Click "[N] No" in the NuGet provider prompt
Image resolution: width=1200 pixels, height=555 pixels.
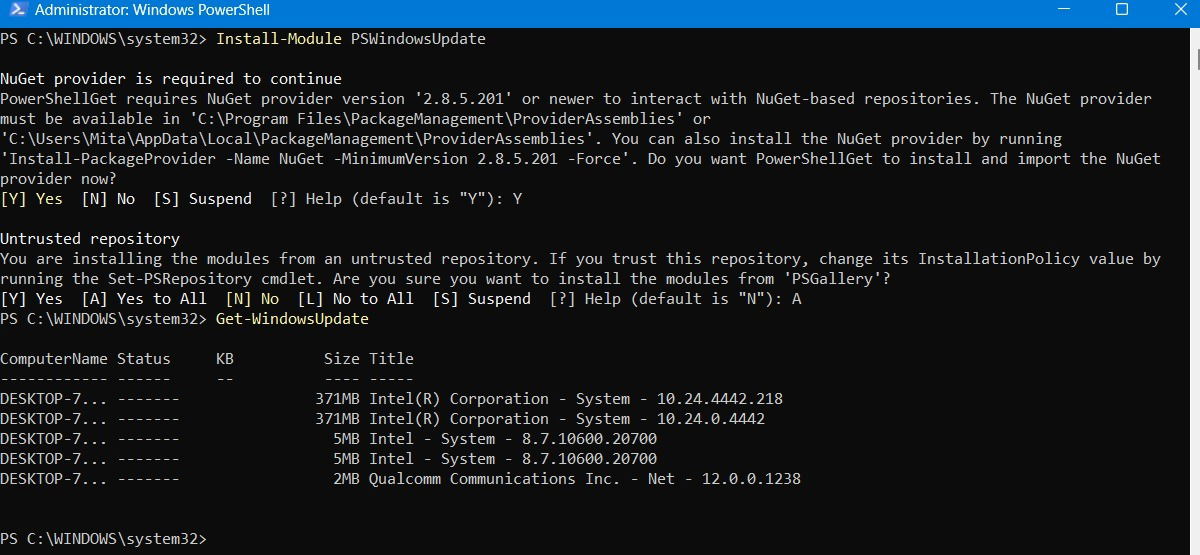tap(108, 199)
